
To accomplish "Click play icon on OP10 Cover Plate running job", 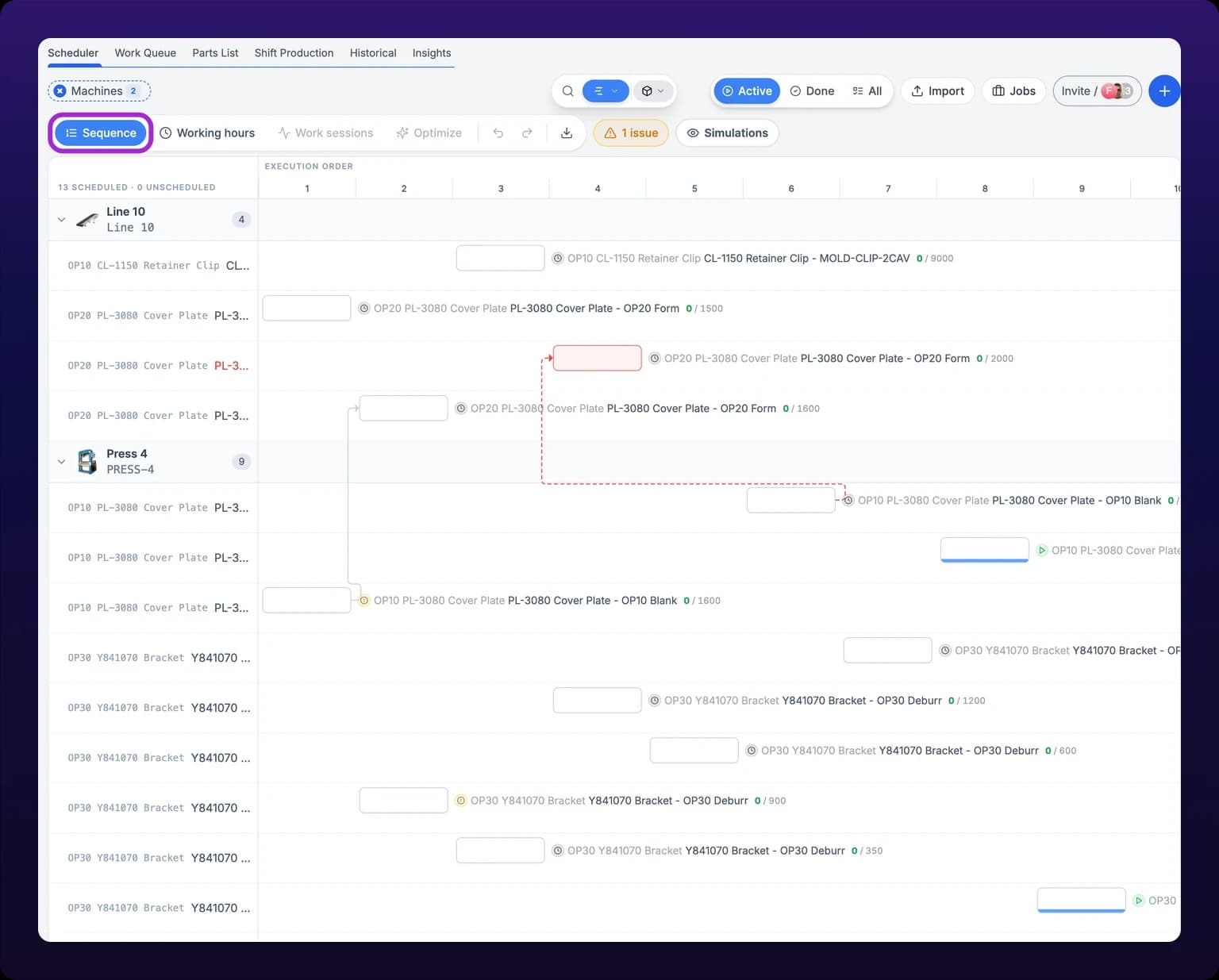I will (1042, 551).
